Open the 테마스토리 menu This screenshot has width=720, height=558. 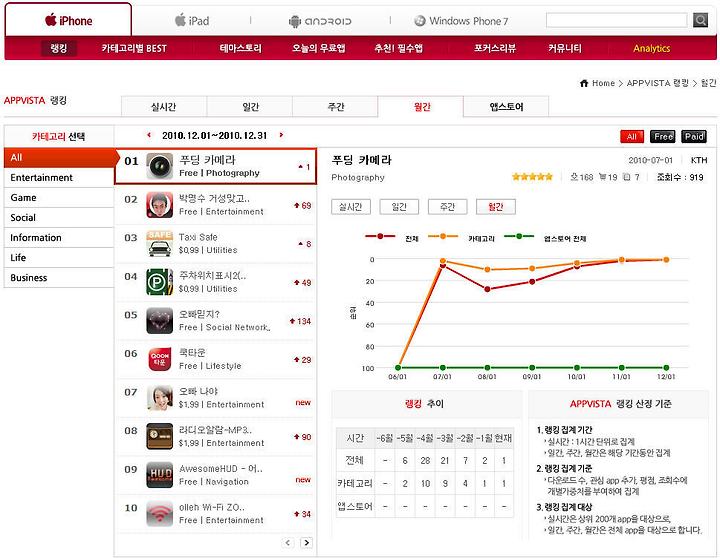point(241,48)
